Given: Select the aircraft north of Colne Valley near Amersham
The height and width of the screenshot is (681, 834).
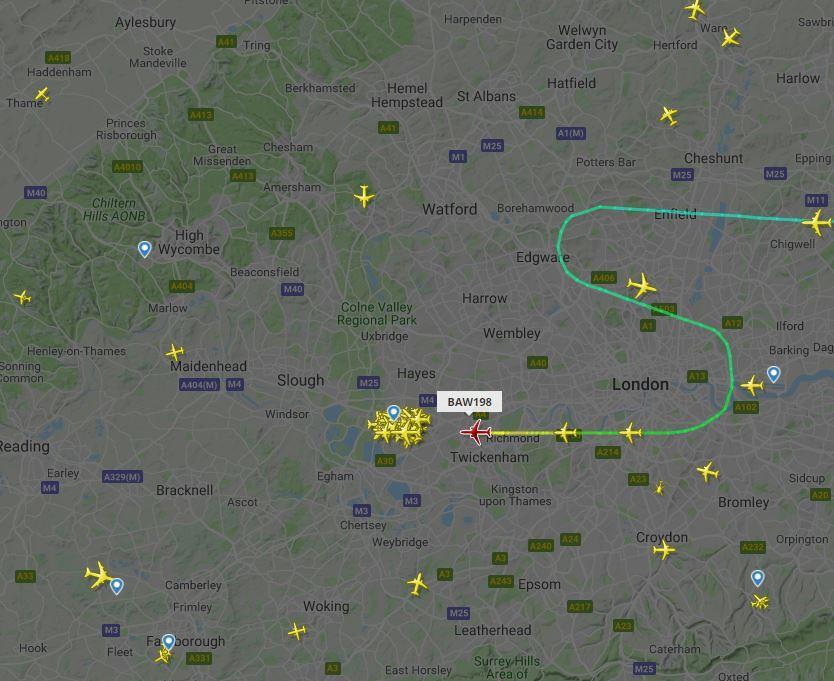Looking at the screenshot, I should coord(364,196).
